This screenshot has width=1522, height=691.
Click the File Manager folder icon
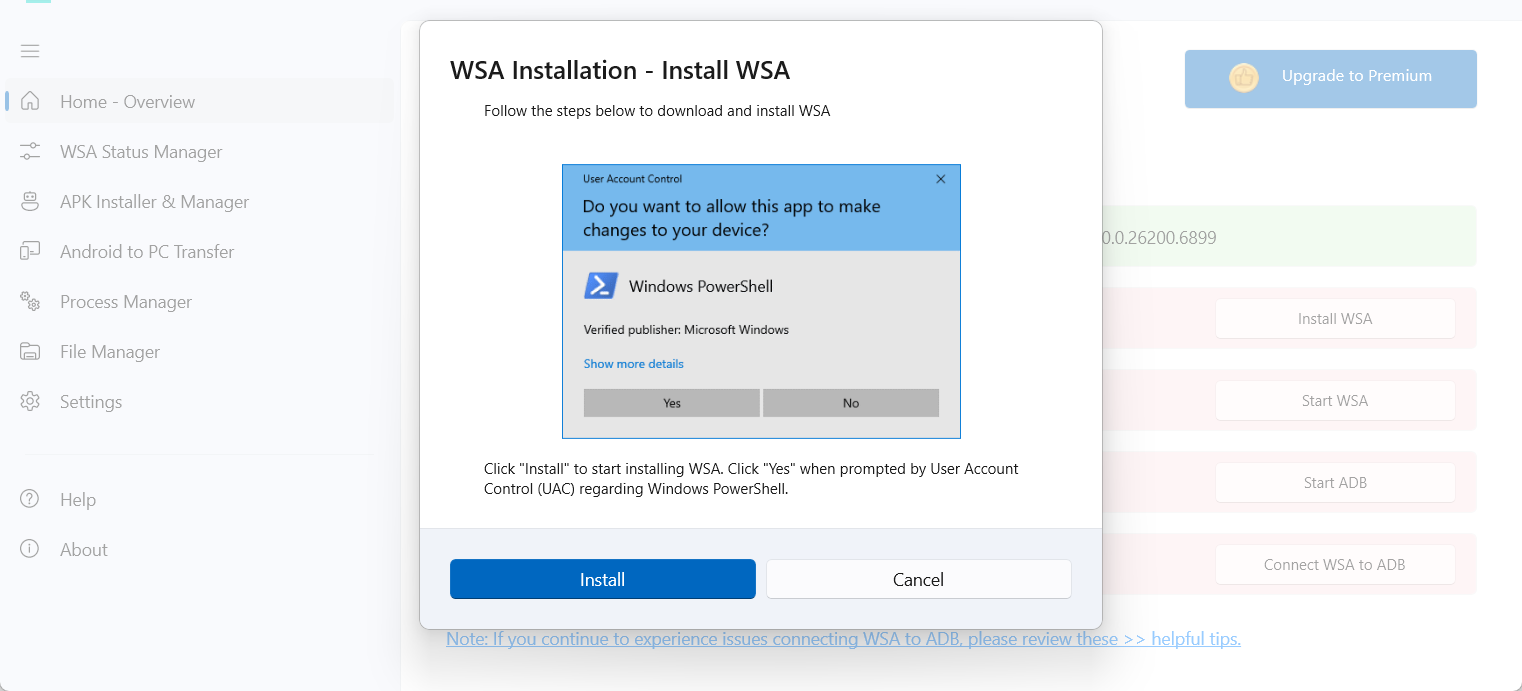coord(30,352)
